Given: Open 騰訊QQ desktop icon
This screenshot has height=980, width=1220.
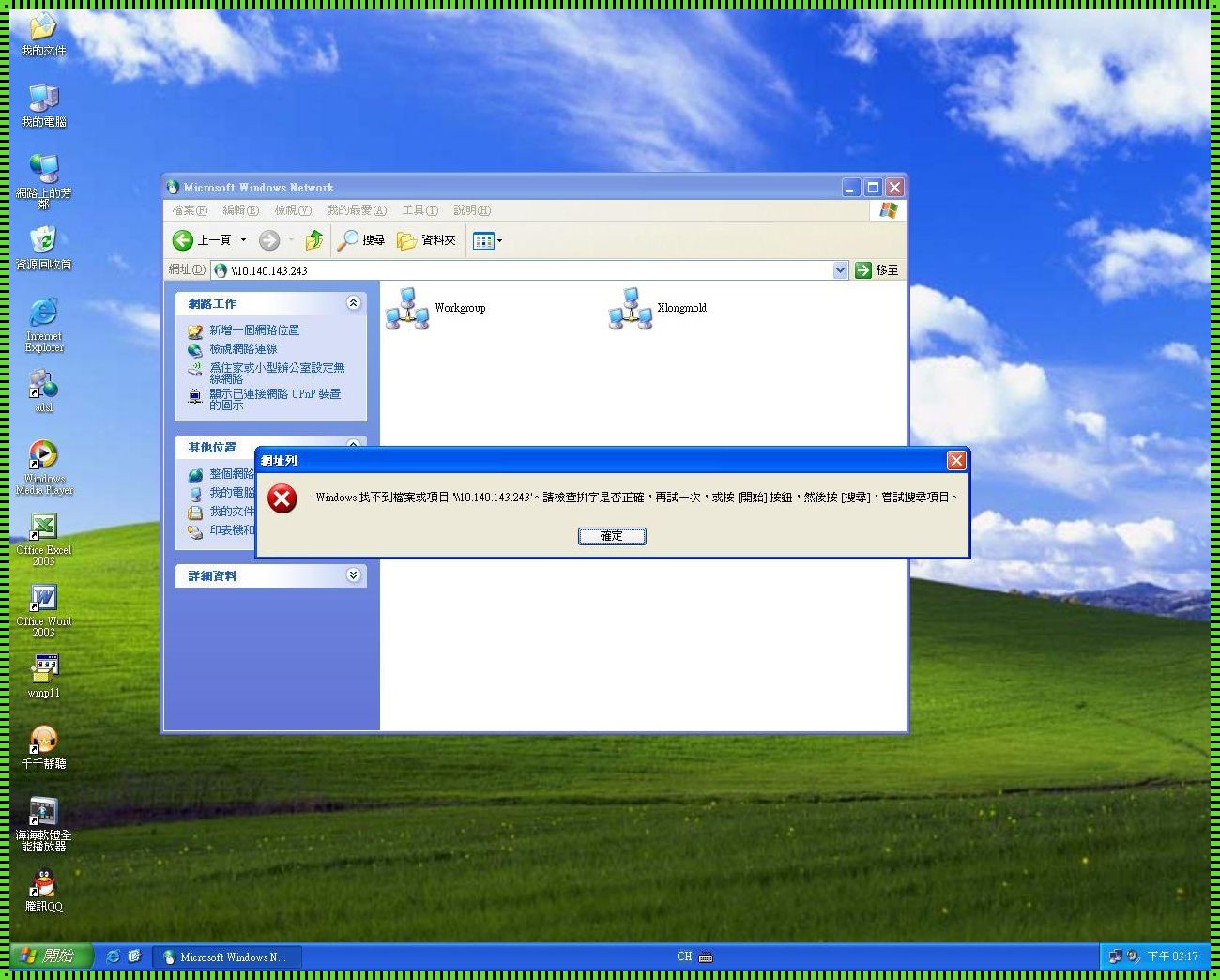Looking at the screenshot, I should tap(43, 891).
